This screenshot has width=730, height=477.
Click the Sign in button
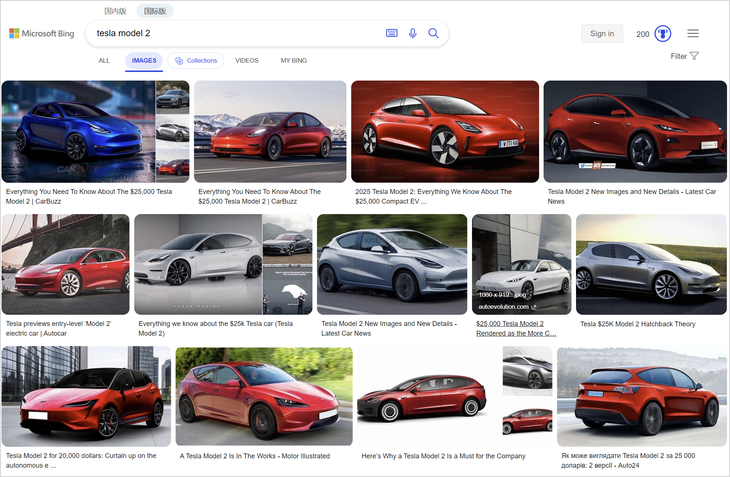pyautogui.click(x=602, y=34)
